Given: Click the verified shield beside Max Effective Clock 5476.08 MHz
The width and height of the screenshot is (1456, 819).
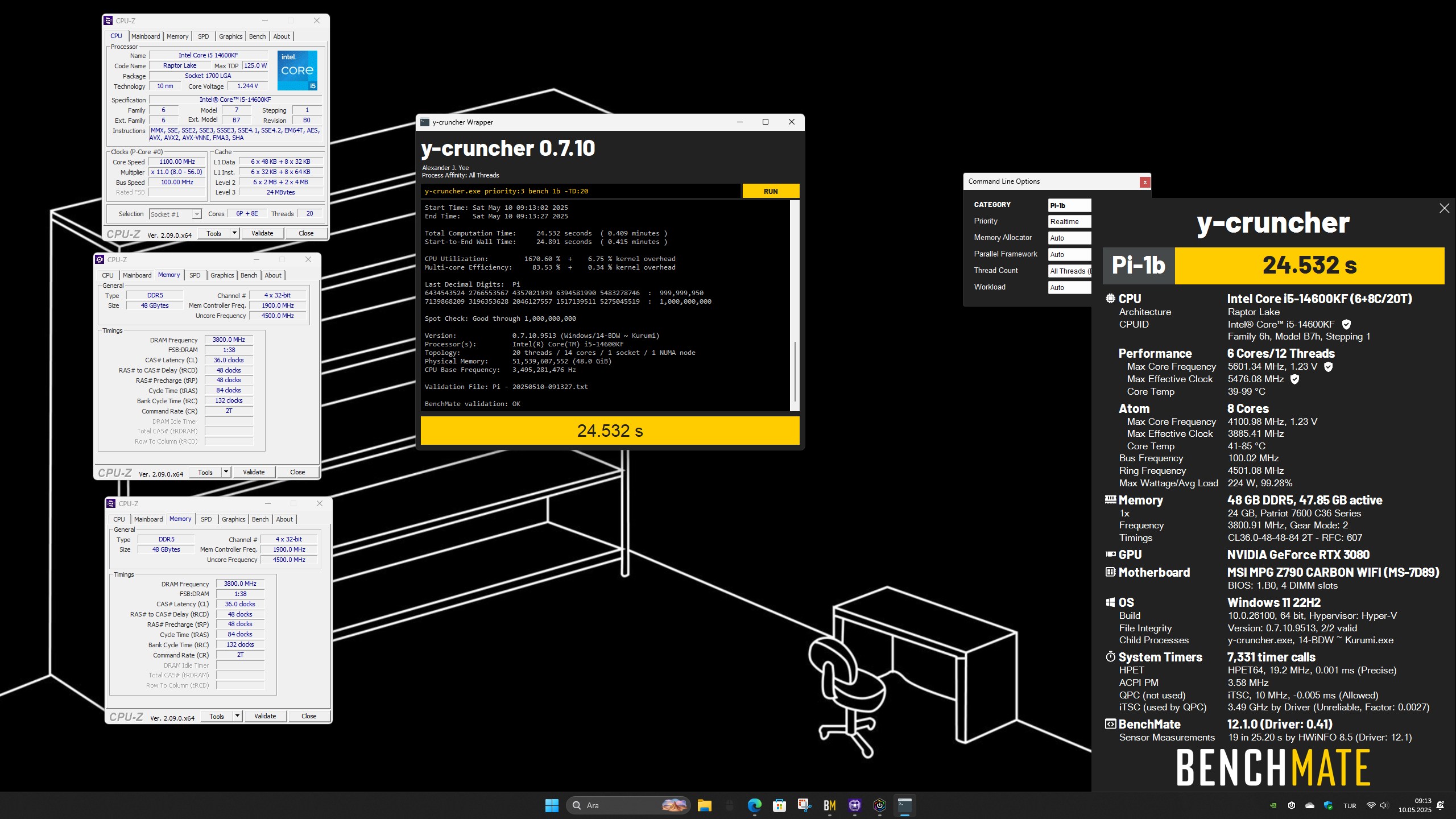Looking at the screenshot, I should (x=1294, y=379).
